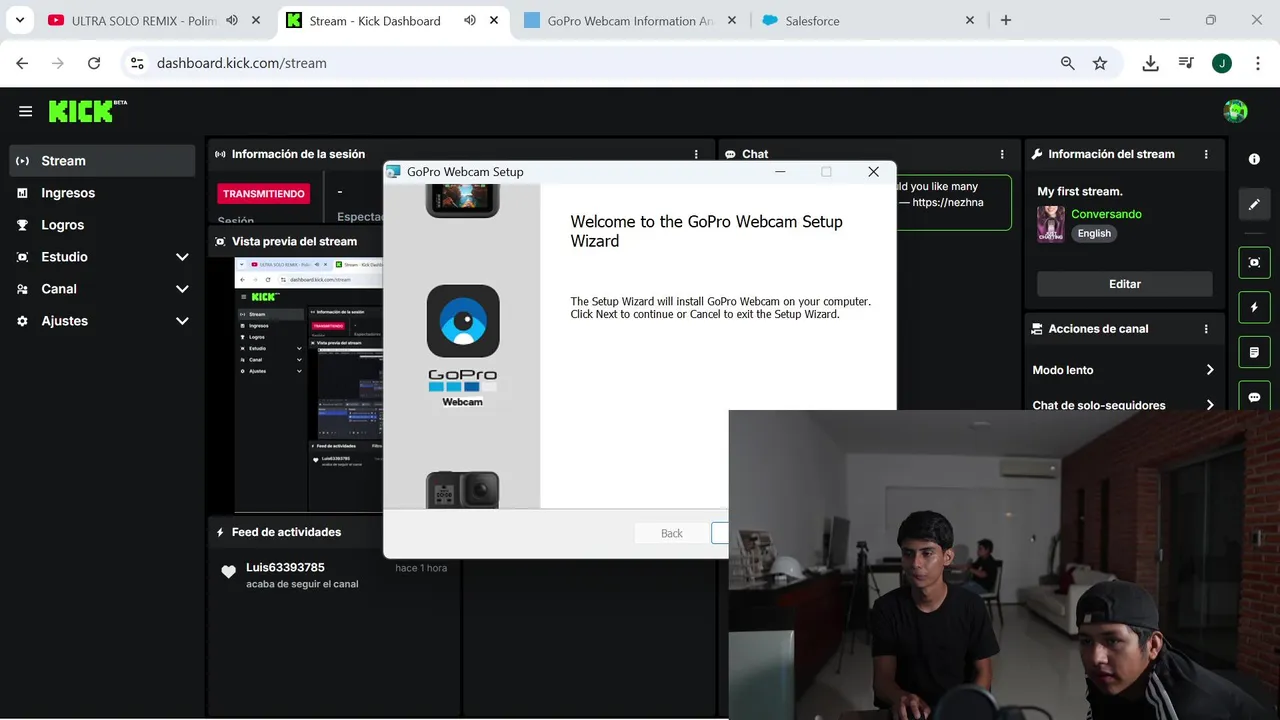Switch to the Salesforce tab
This screenshot has width=1280, height=720.
(868, 20)
